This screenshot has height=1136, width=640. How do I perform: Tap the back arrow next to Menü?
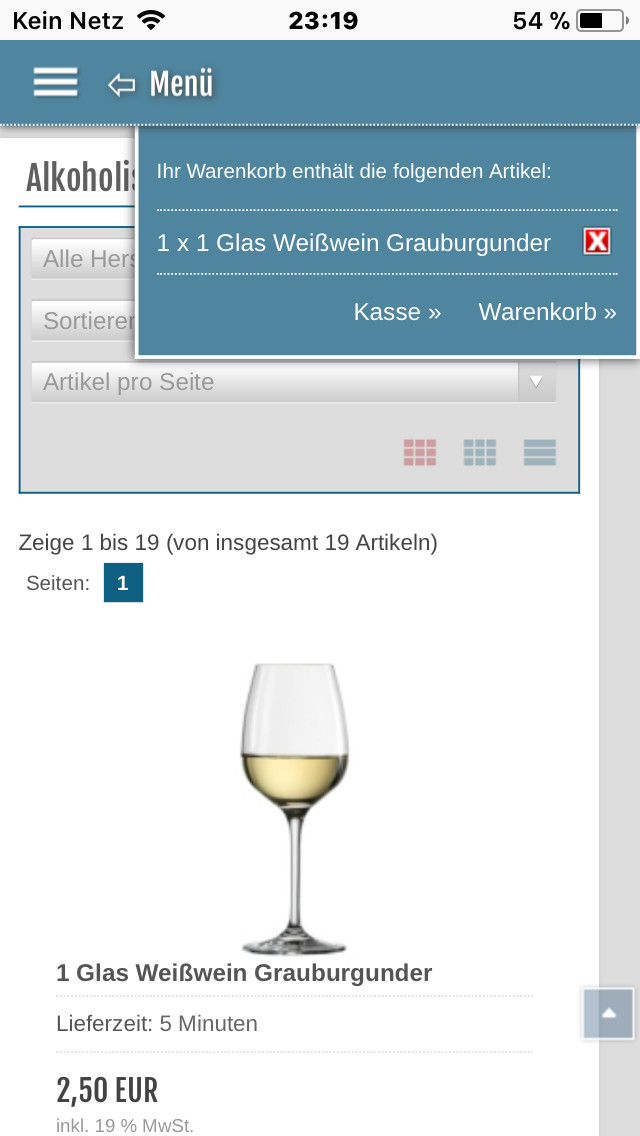[122, 85]
